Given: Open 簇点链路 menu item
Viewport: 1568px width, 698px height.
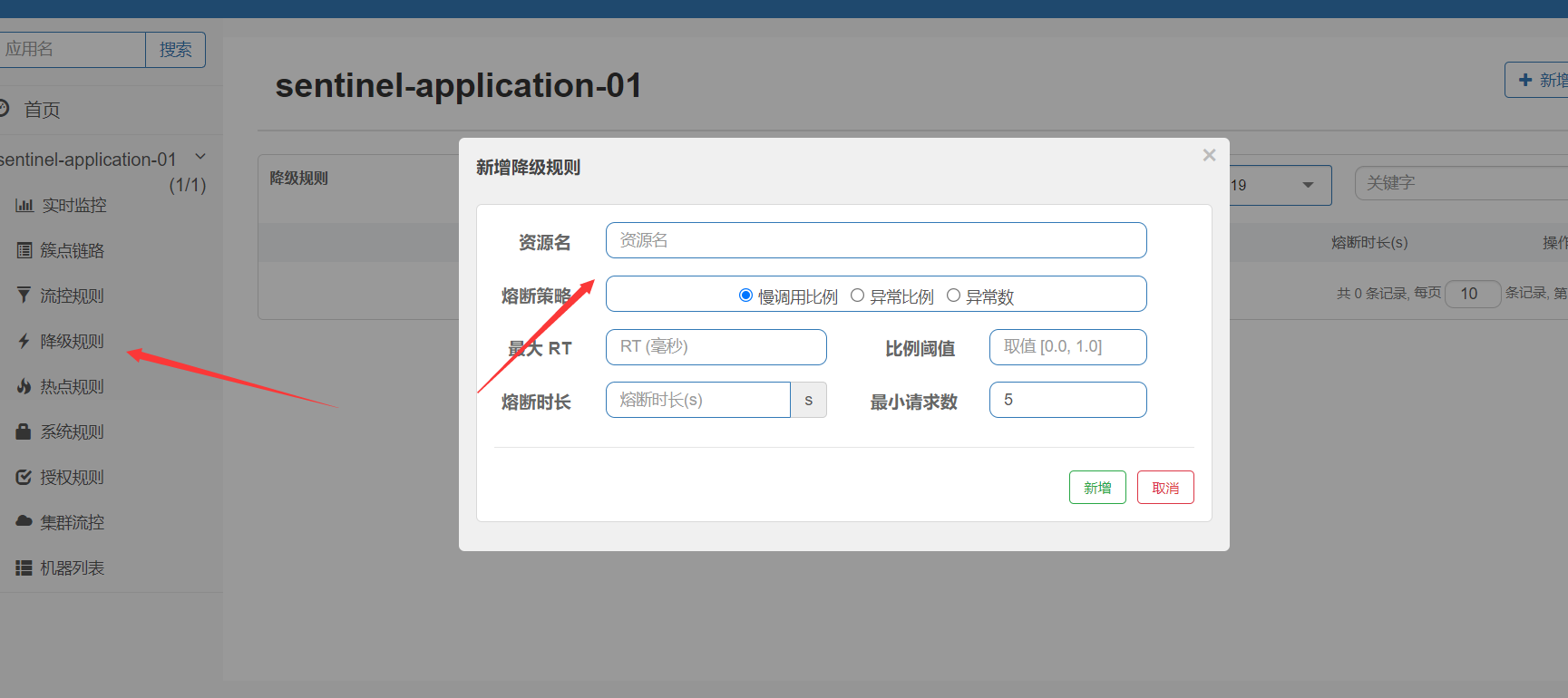Looking at the screenshot, I should (73, 250).
